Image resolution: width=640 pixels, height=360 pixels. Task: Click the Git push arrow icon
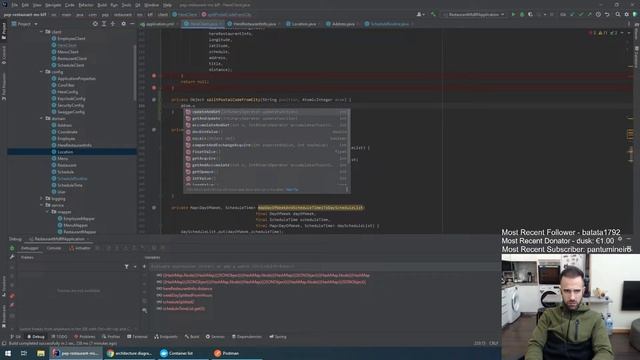589,14
